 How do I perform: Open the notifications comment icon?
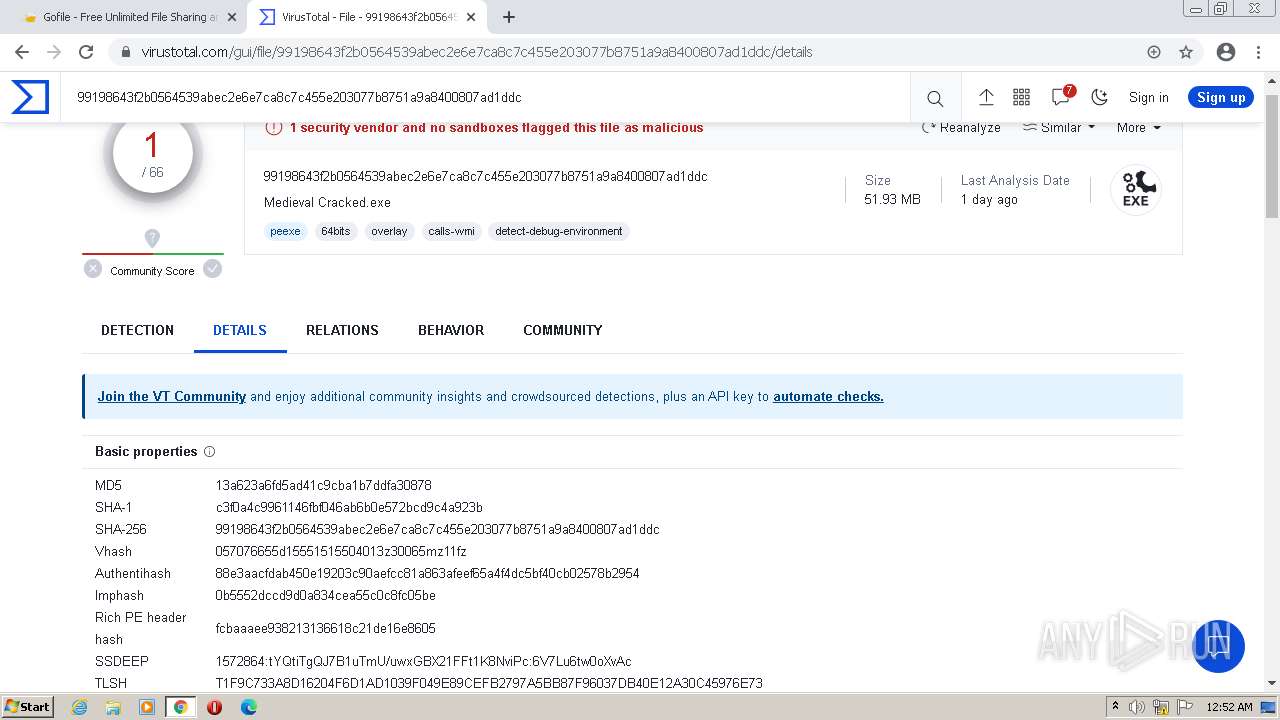click(x=1061, y=96)
